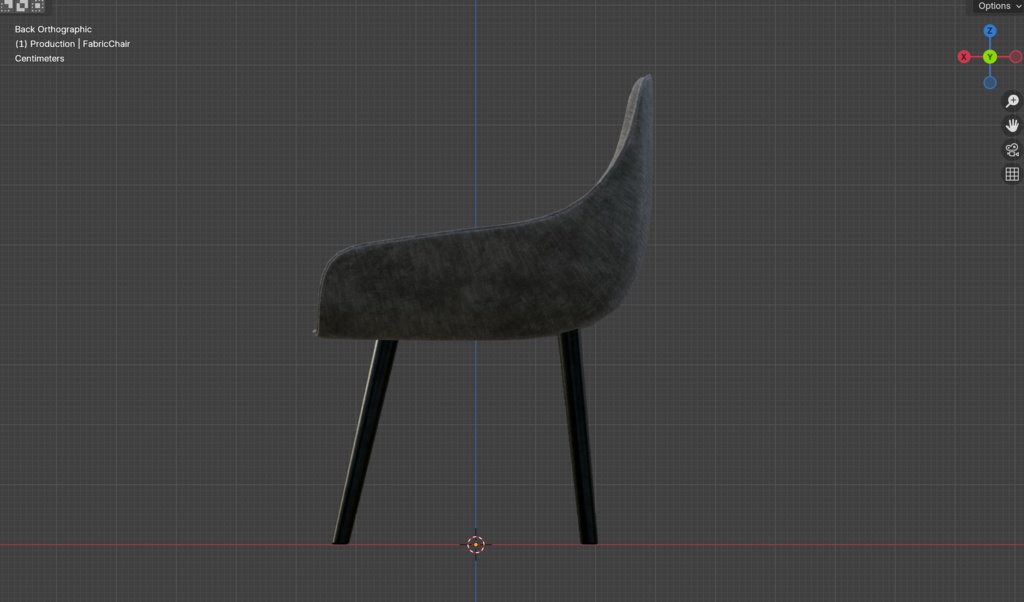This screenshot has width=1024, height=602.
Task: Toggle perspective/orthographic grid button
Action: [x=1012, y=174]
